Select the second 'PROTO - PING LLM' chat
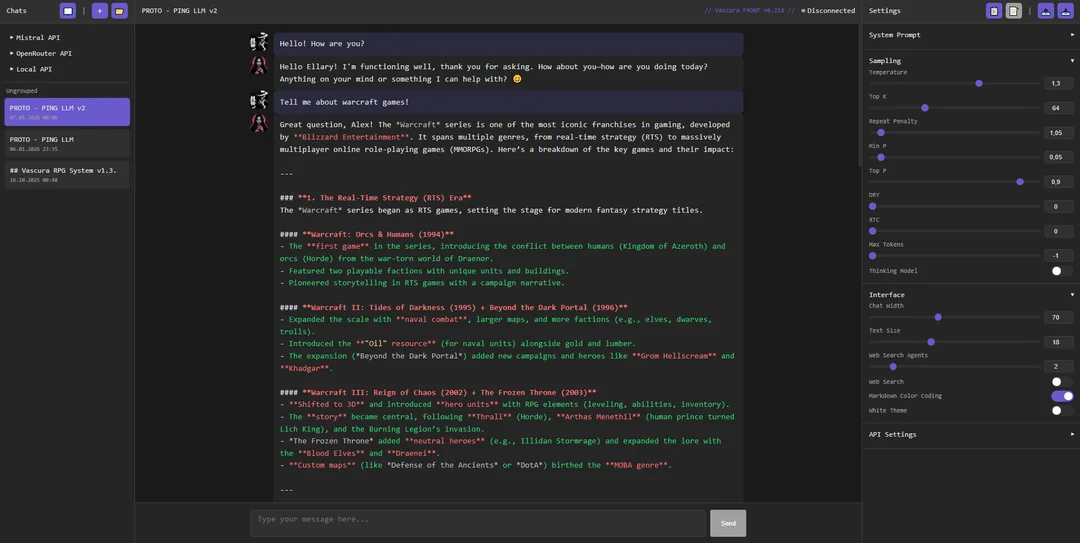 (x=67, y=143)
